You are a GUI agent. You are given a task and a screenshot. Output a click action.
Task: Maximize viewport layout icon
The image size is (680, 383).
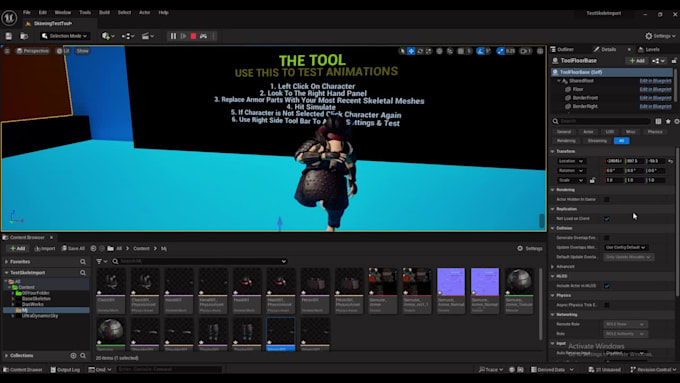click(x=540, y=51)
